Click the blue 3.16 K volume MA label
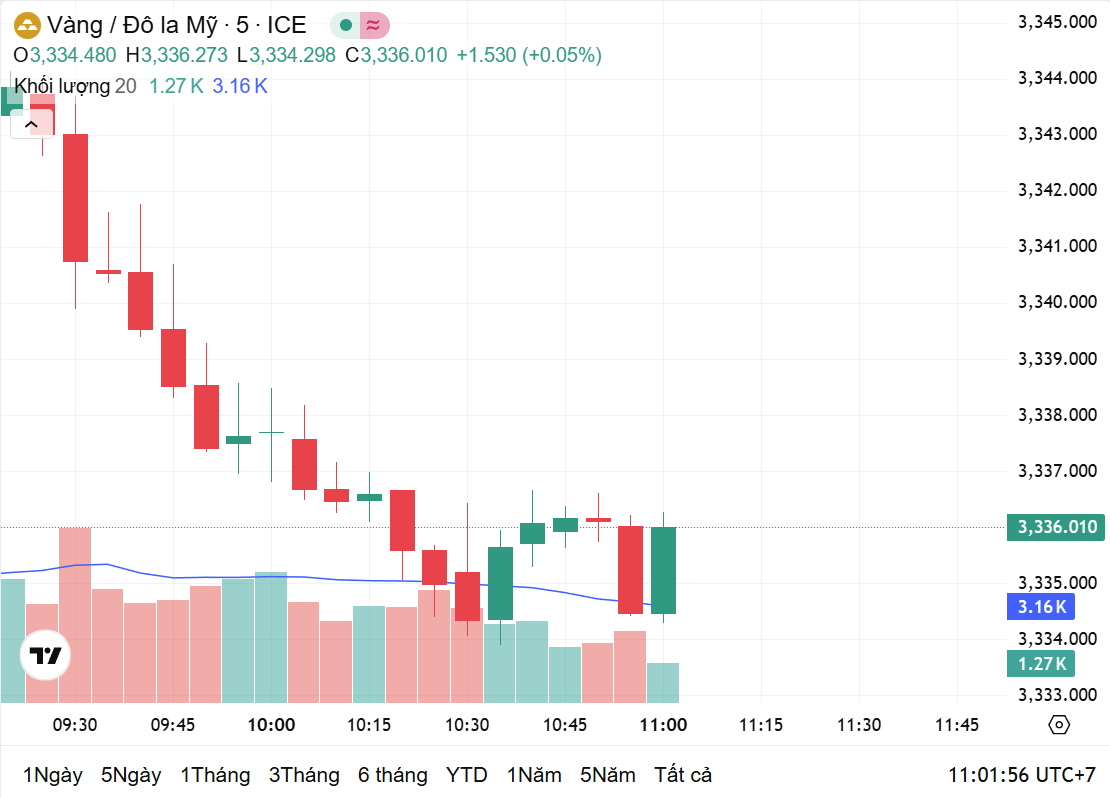This screenshot has height=798, width=1110. (1042, 606)
